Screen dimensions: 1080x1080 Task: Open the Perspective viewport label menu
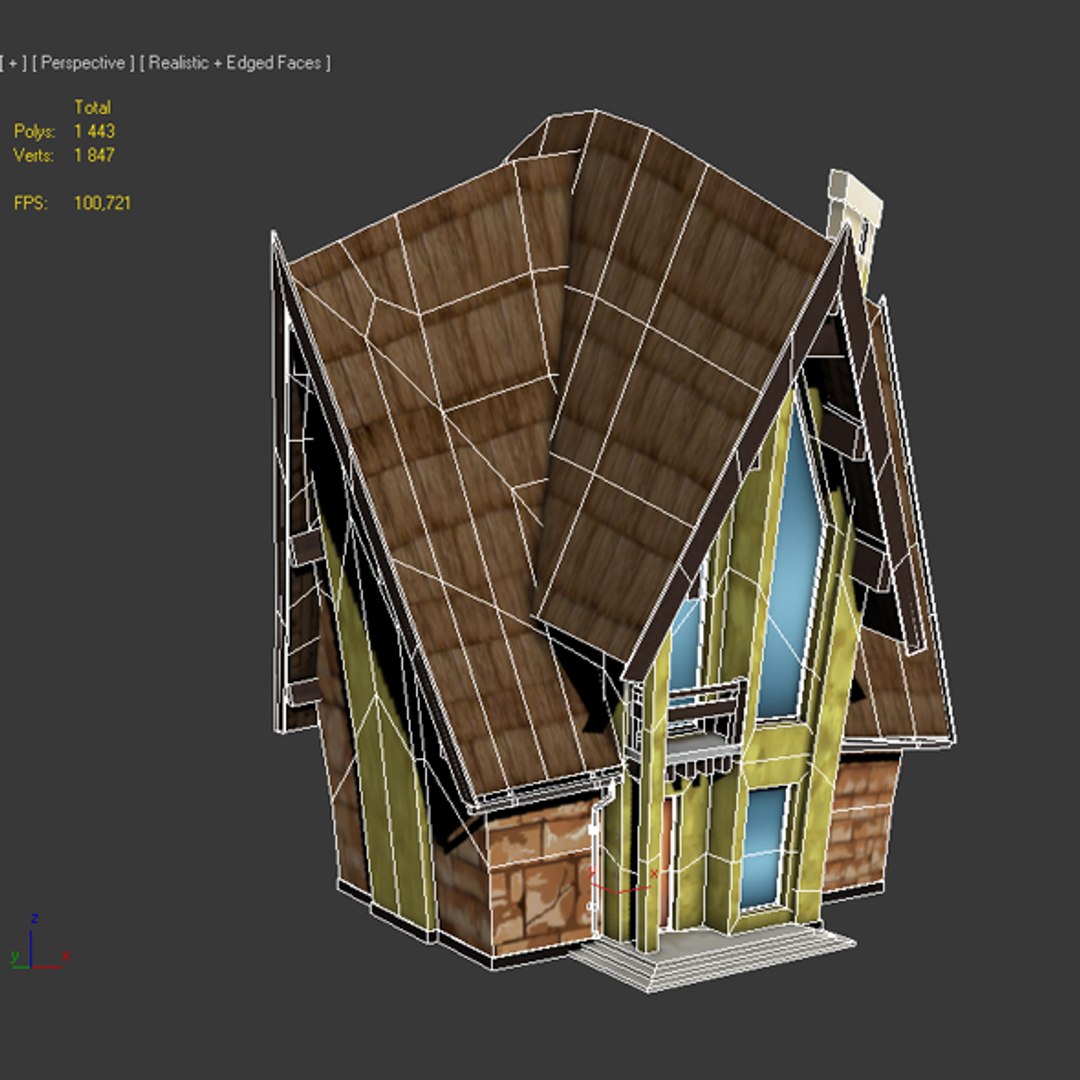coord(83,63)
